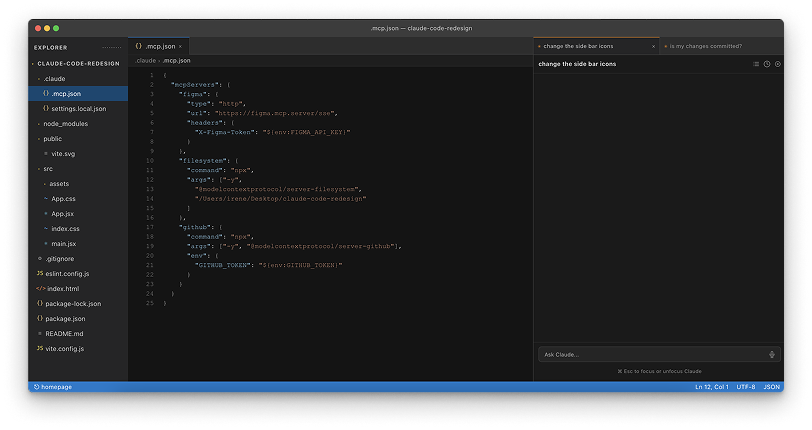Open package.json in the explorer
812x430 pixels.
pyautogui.click(x=78, y=319)
